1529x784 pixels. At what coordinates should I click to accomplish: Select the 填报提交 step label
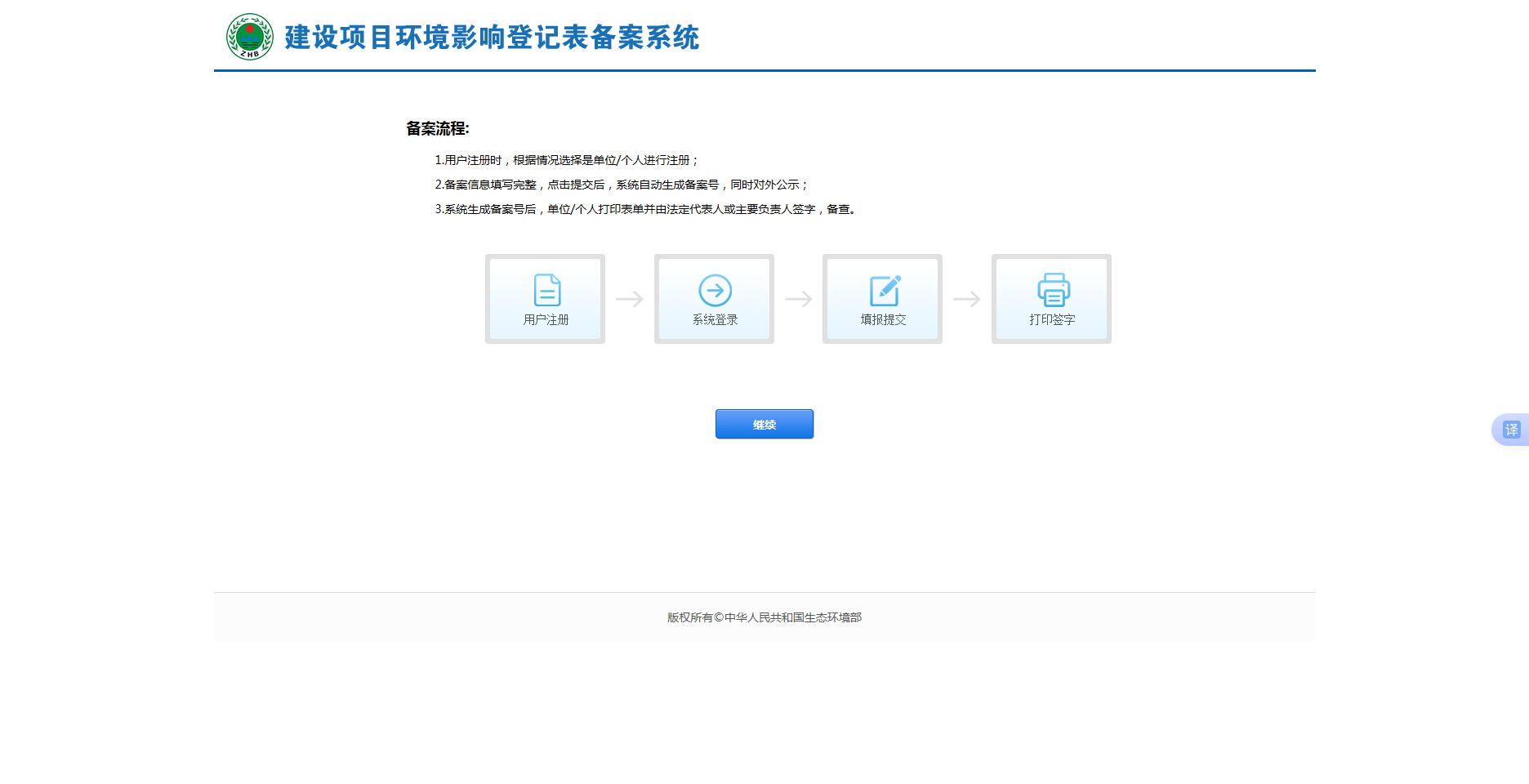883,320
